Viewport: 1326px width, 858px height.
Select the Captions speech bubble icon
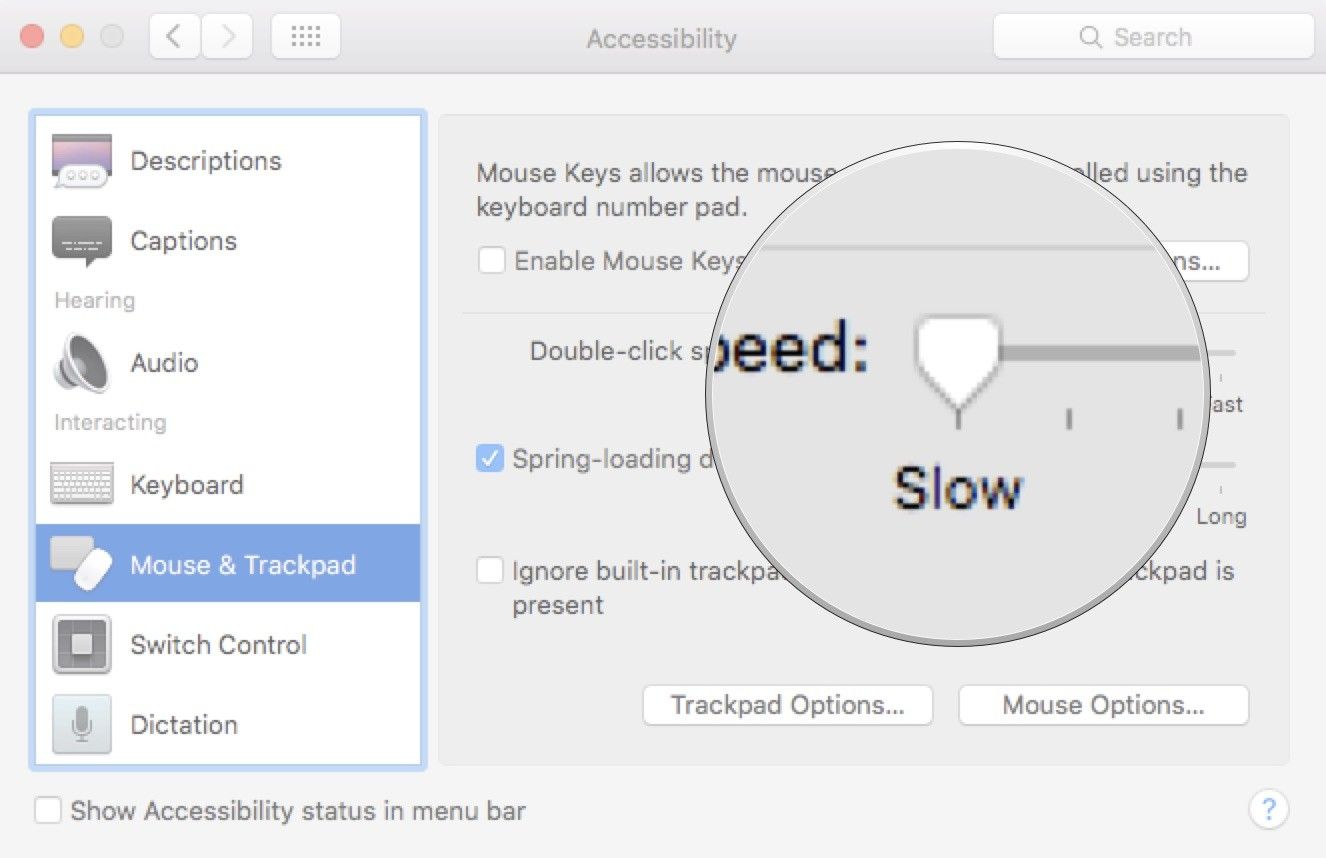(x=81, y=241)
